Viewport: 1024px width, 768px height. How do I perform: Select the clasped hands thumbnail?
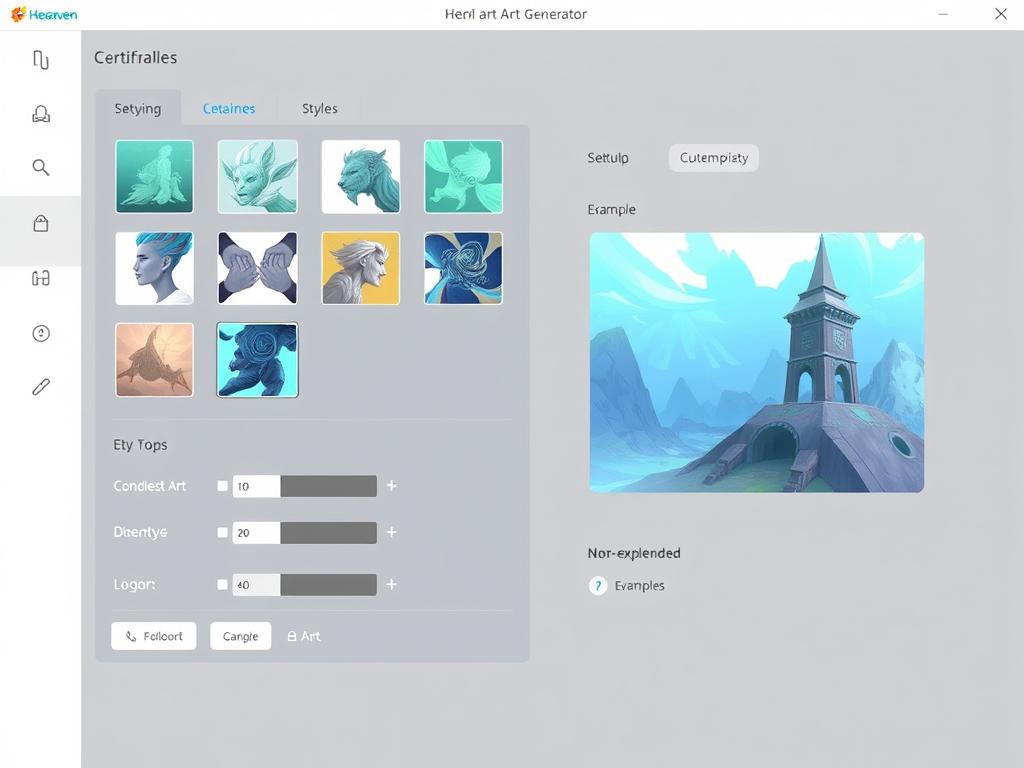point(257,268)
